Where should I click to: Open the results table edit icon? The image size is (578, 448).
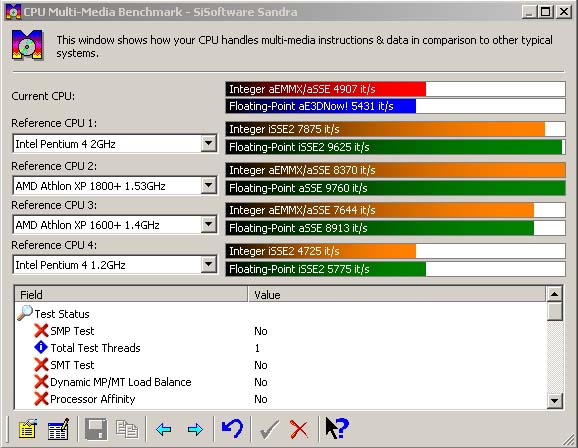[x=58, y=429]
